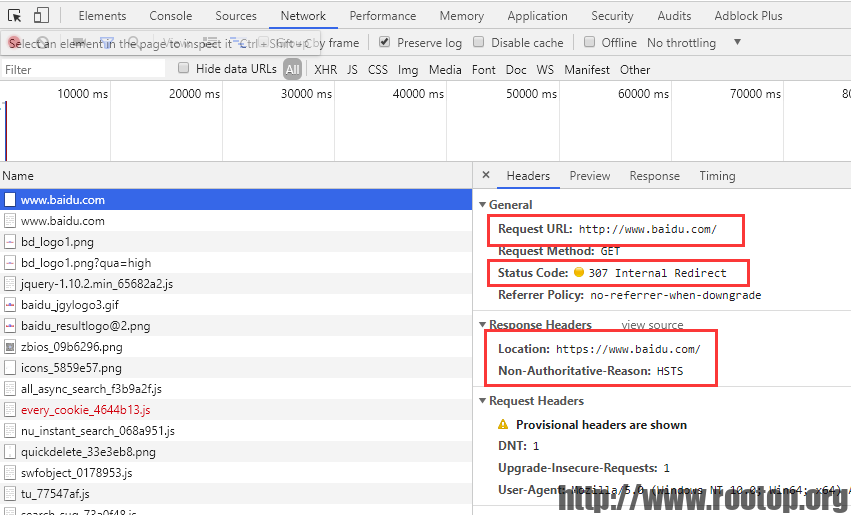Select the all_async_search_f3b9a2f.js request
851x515 pixels.
click(236, 389)
